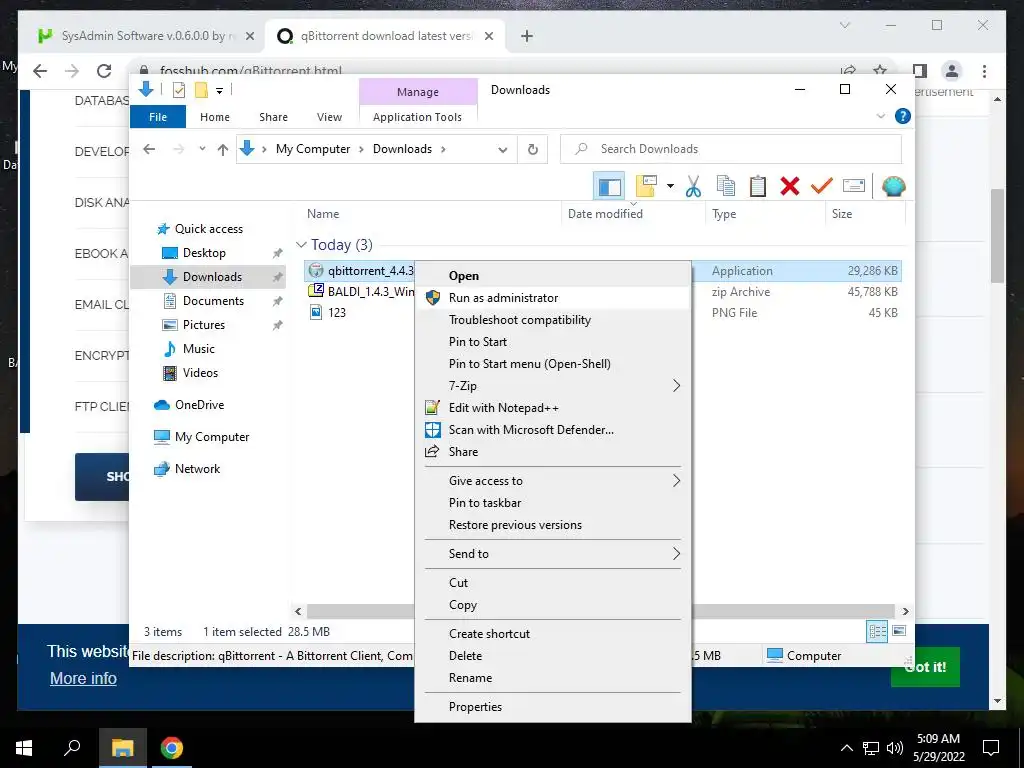Sort by the Size column header

[x=866, y=214]
